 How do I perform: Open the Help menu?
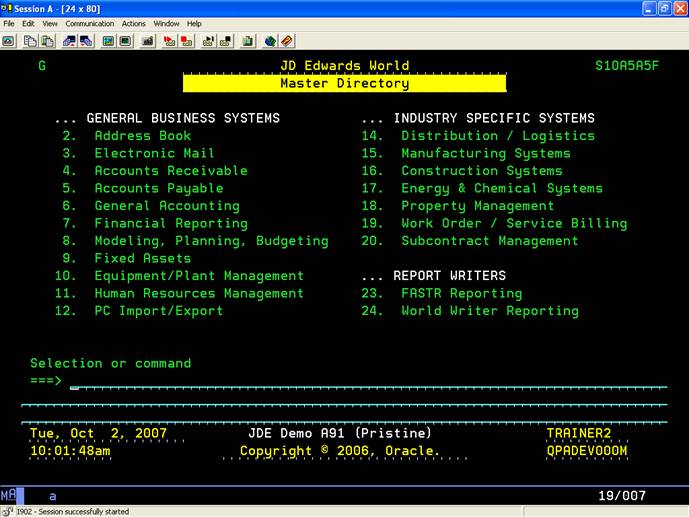(x=194, y=24)
